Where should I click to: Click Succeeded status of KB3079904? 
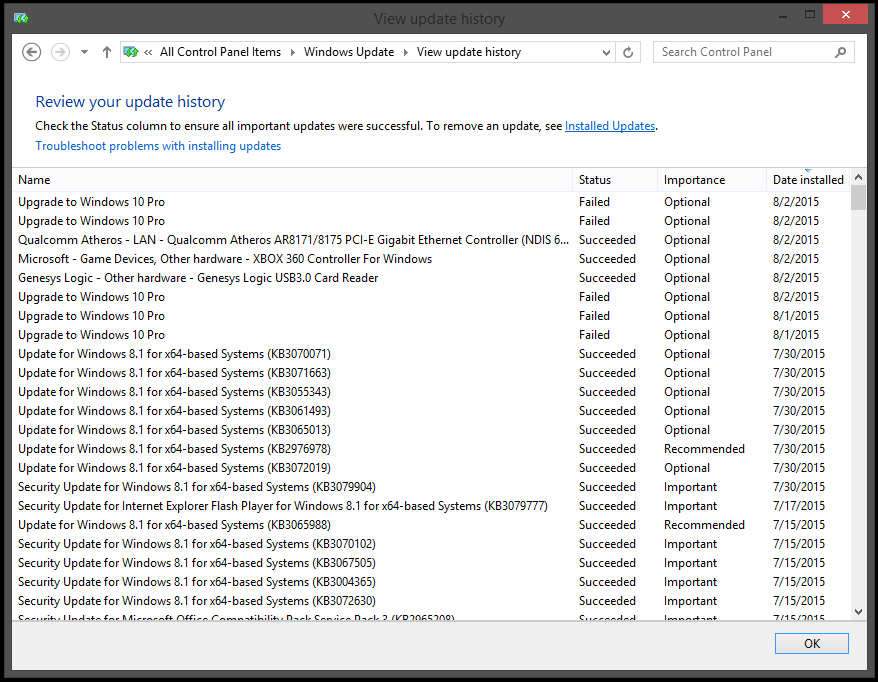coord(607,487)
